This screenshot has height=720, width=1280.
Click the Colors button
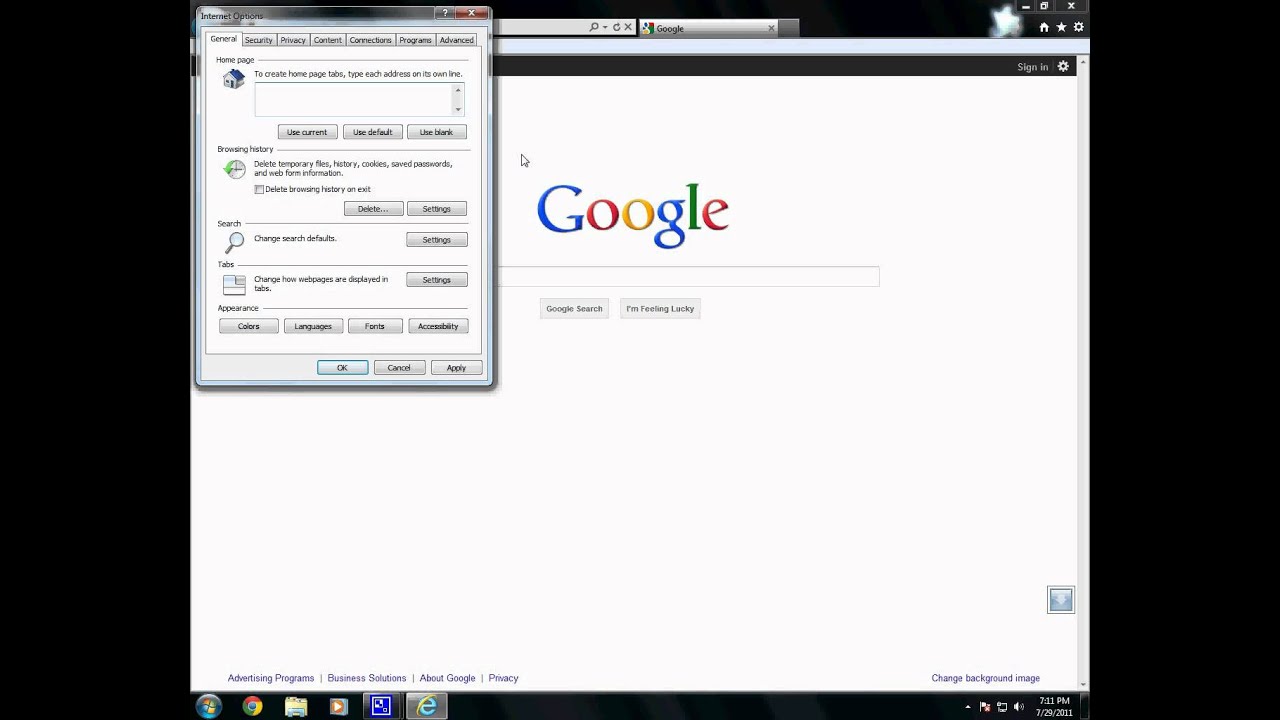[249, 326]
